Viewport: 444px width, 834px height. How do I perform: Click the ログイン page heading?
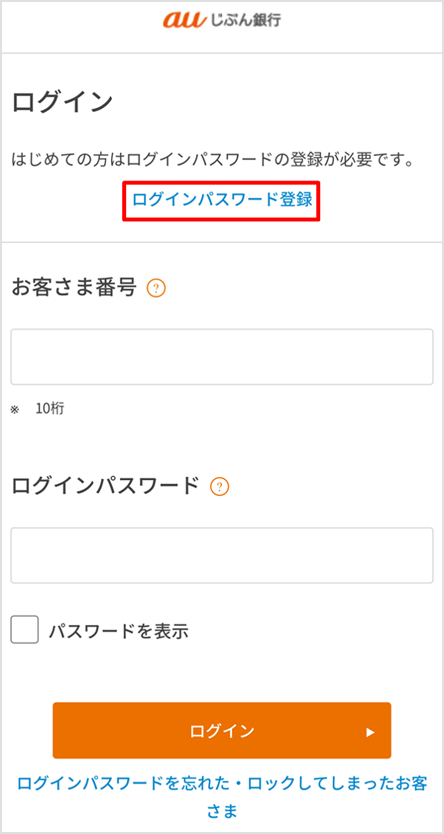[x=62, y=102]
